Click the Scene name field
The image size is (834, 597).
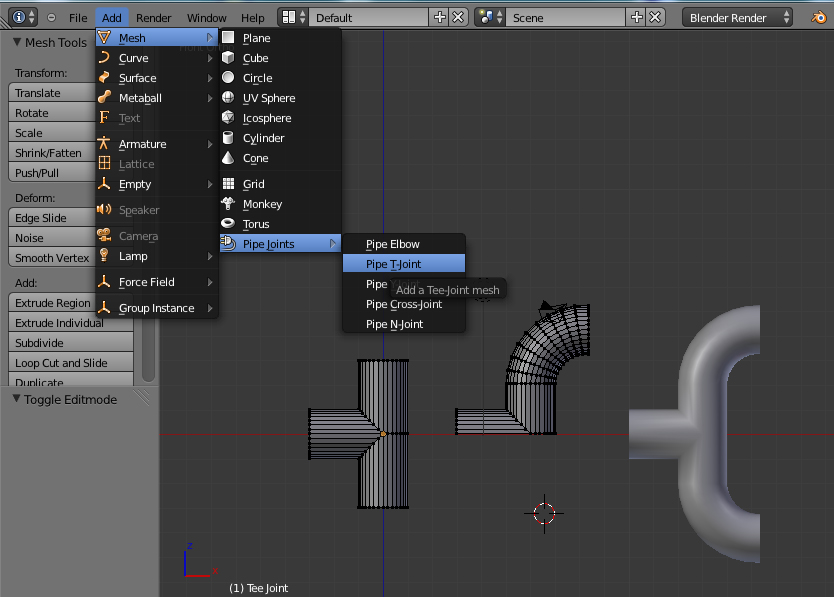(566, 18)
